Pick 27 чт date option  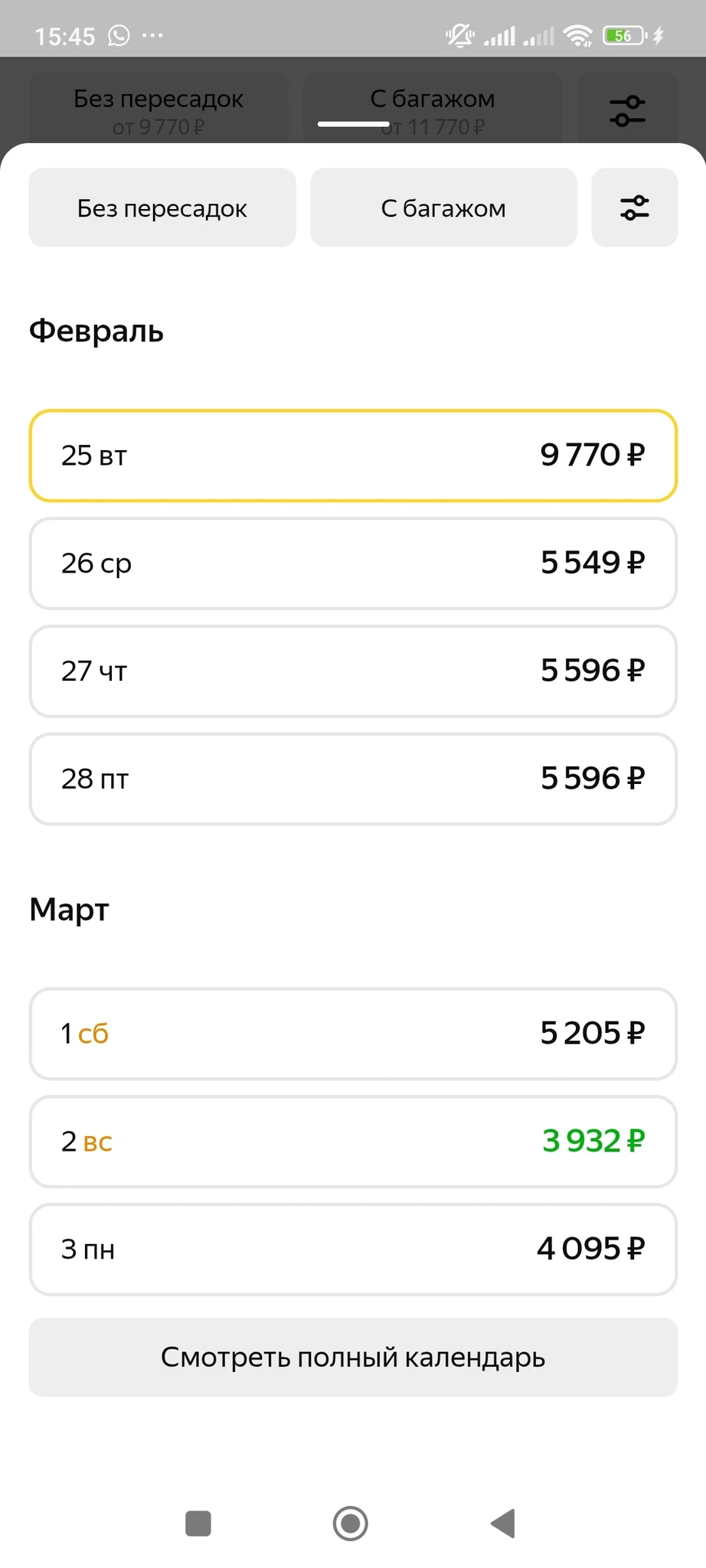tap(353, 671)
